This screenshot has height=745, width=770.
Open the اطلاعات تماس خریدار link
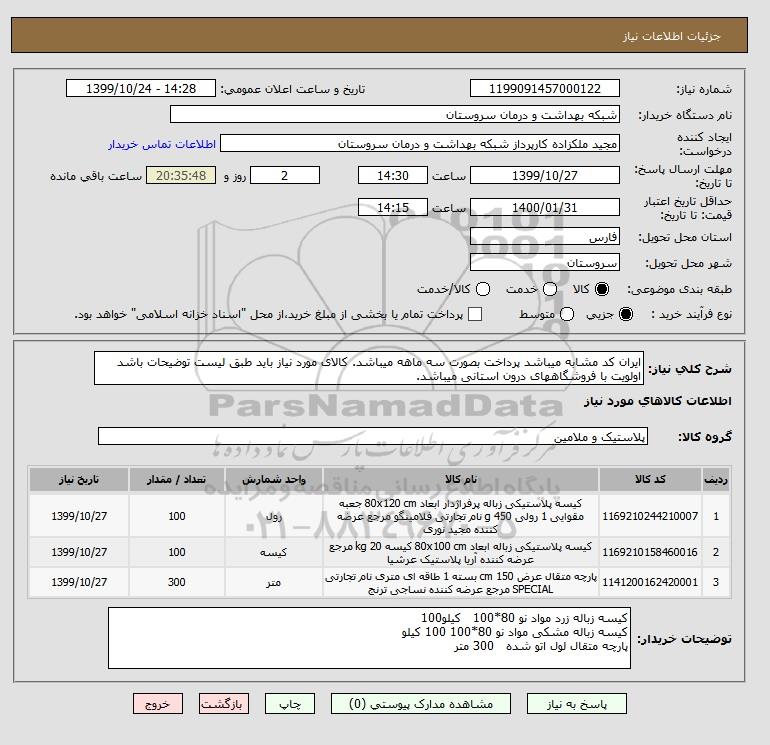click(162, 144)
